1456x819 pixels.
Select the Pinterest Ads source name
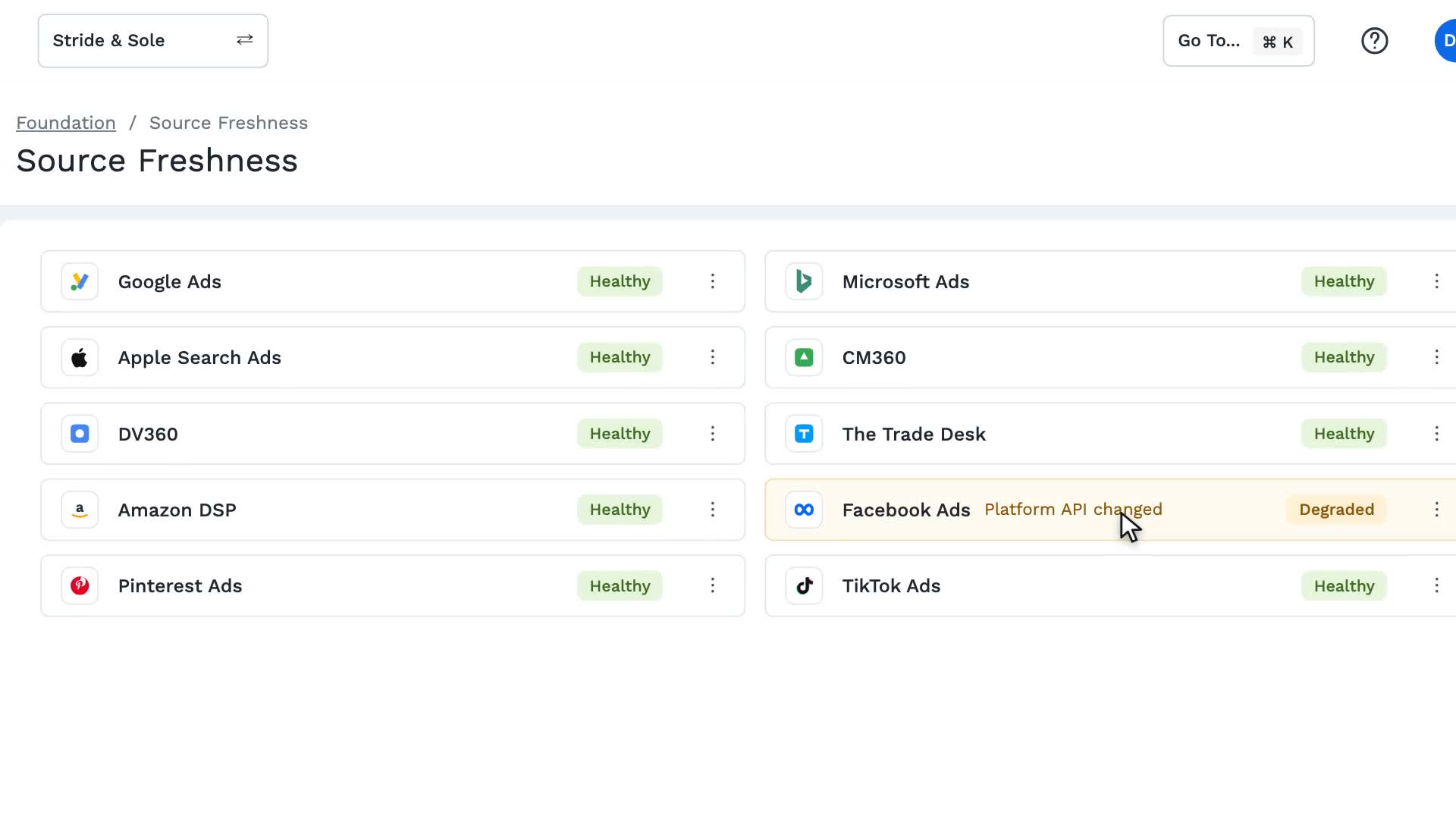180,586
